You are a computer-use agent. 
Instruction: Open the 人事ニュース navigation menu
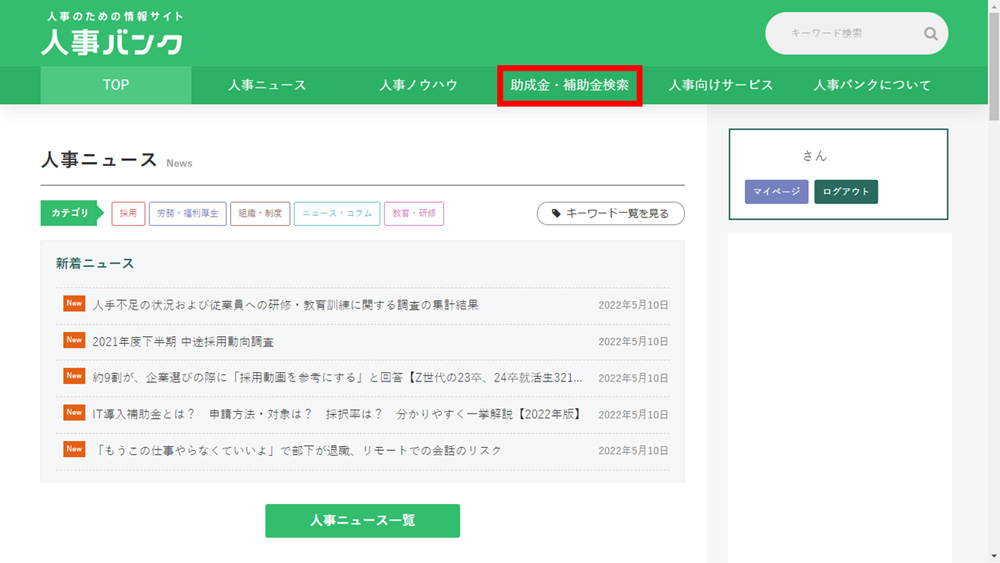(266, 85)
